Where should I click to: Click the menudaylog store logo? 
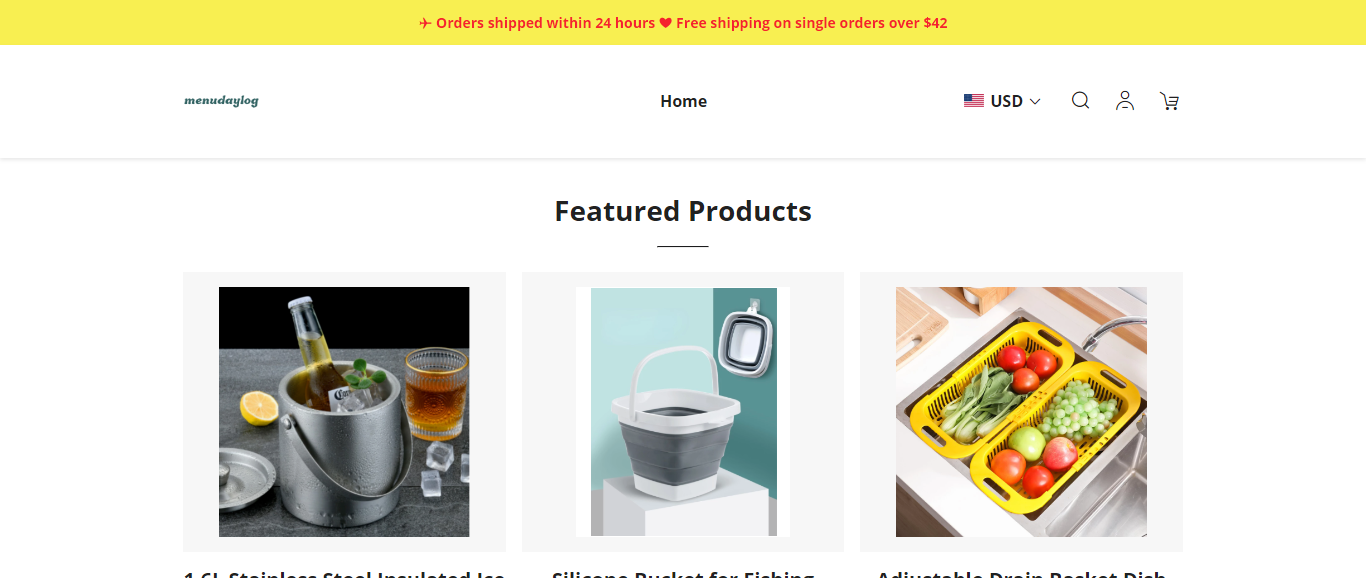[221, 101]
